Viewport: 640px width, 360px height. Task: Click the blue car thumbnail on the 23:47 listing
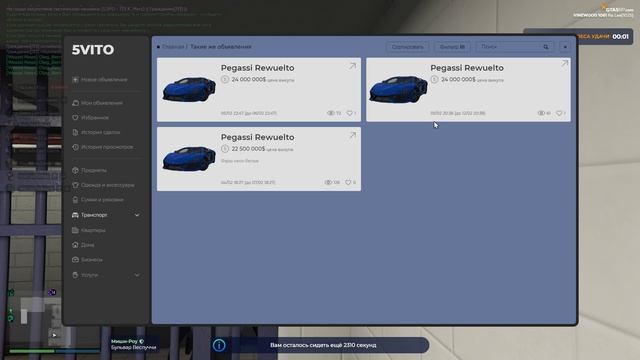pyautogui.click(x=189, y=89)
